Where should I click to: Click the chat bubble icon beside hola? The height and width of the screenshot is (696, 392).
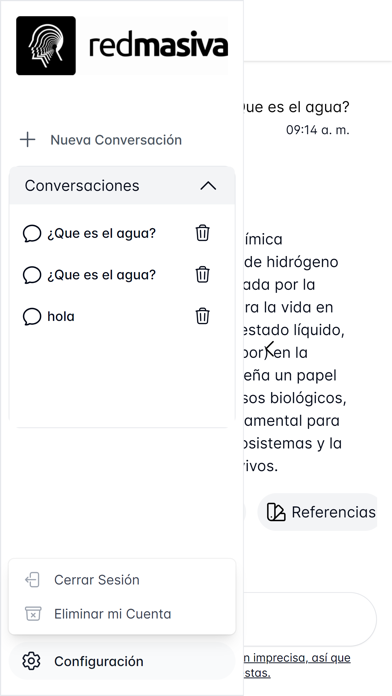tap(32, 317)
